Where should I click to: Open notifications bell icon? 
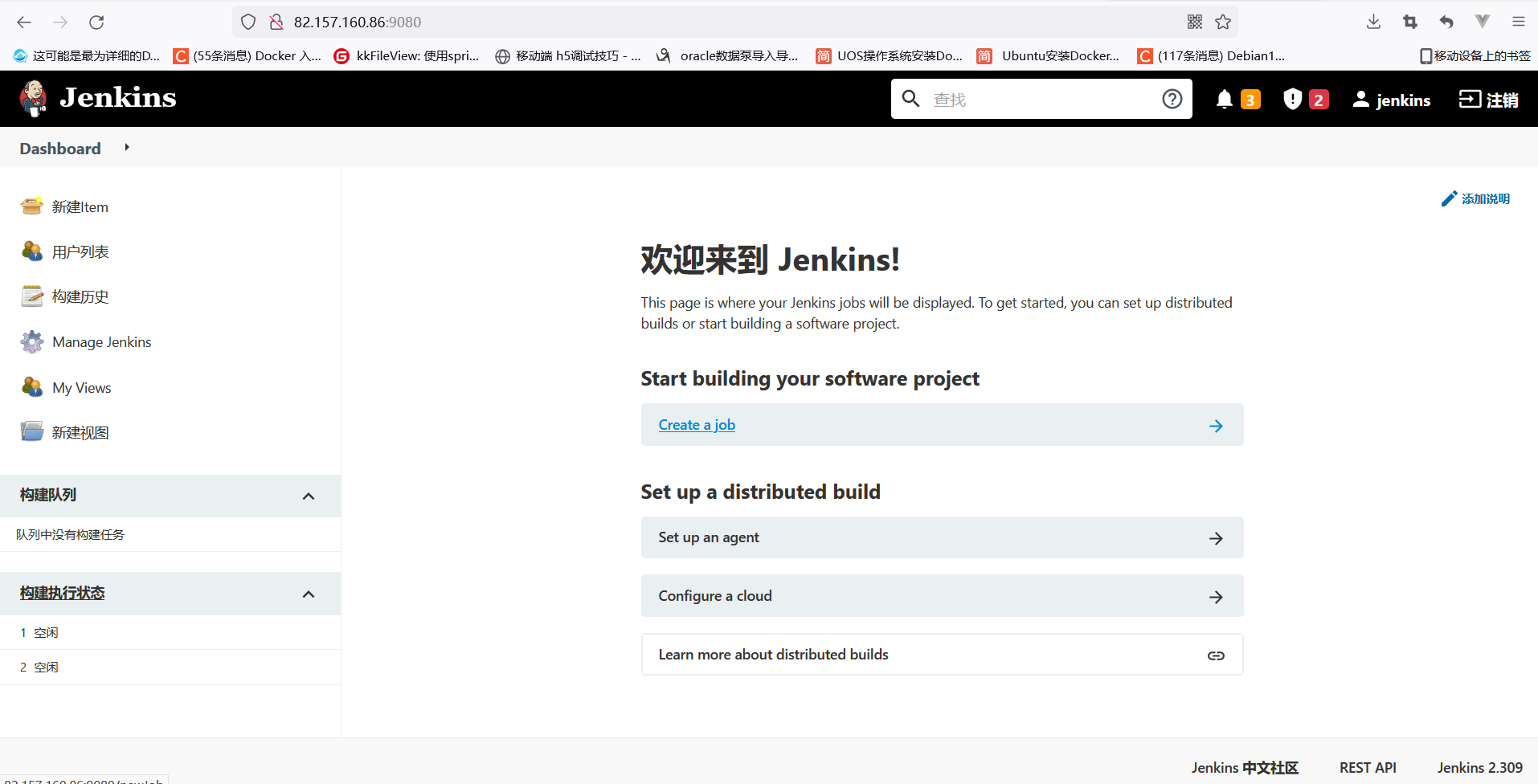[1224, 99]
